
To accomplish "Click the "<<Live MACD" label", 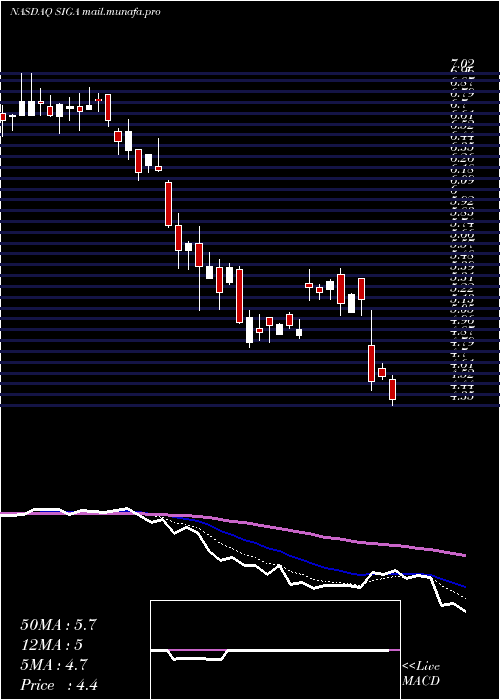I will [421, 674].
